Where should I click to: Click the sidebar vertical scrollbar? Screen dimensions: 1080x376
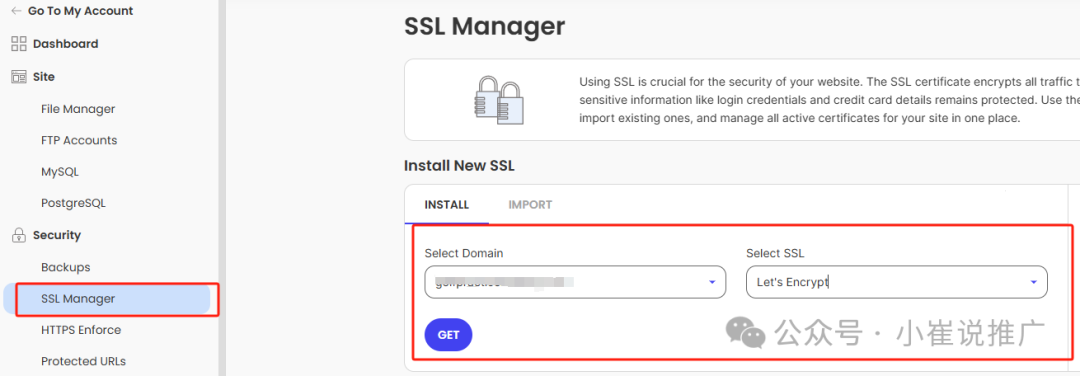tap(222, 188)
